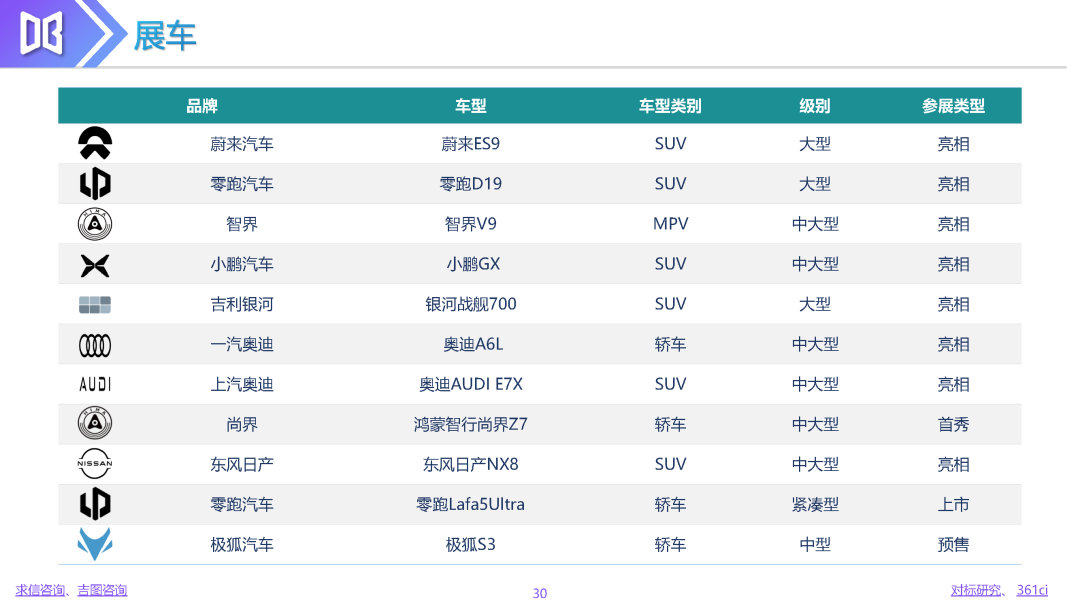Click the Geely Galaxy logo icon
This screenshot has height=607, width=1080.
click(95, 305)
